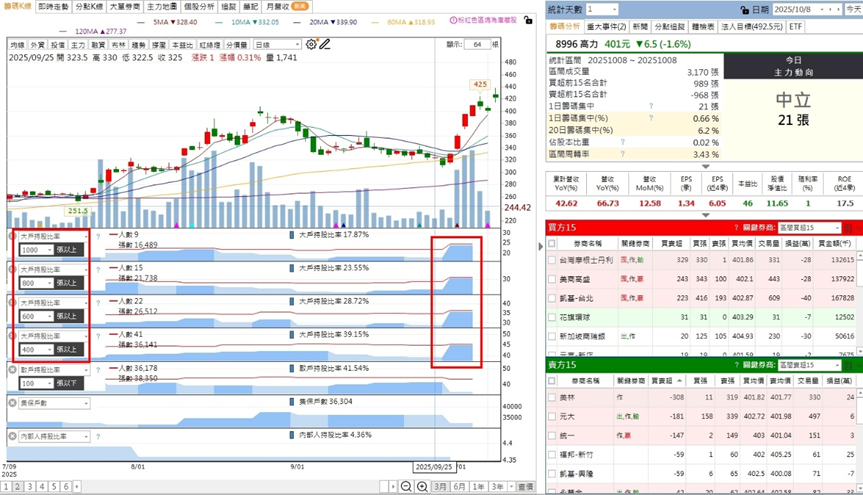
Task: Switch to the 分點K線 tab
Action: [x=89, y=7]
